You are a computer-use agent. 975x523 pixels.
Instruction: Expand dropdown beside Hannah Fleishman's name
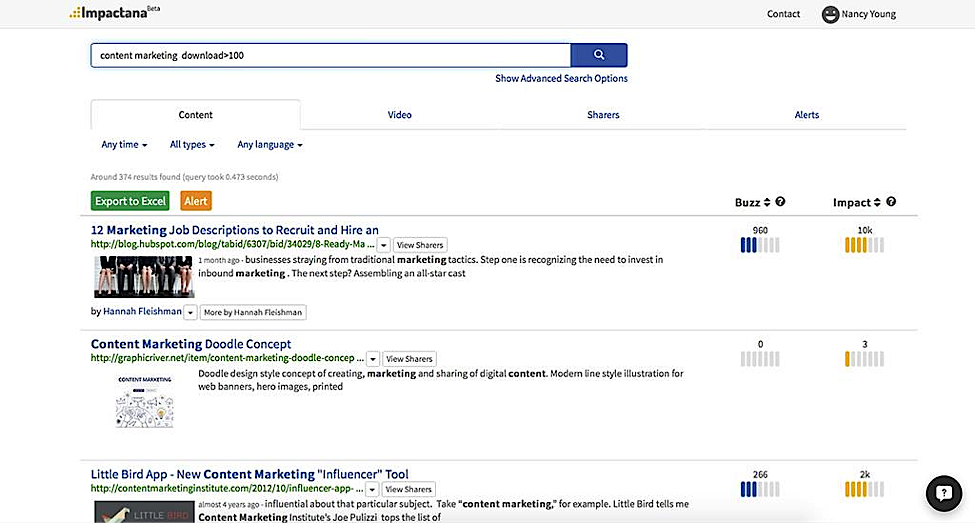190,312
